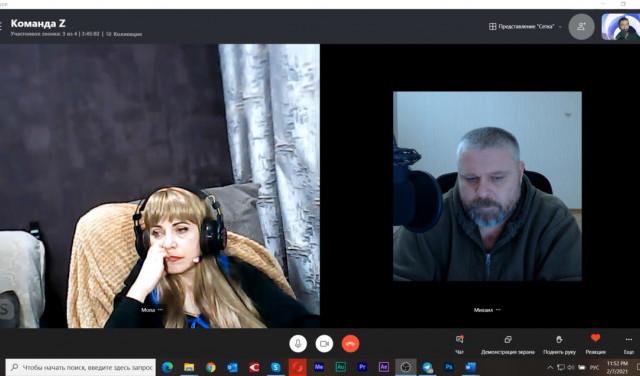Open the Коллекции gallery link
Image resolution: width=640 pixels, height=376 pixels.
coord(124,34)
